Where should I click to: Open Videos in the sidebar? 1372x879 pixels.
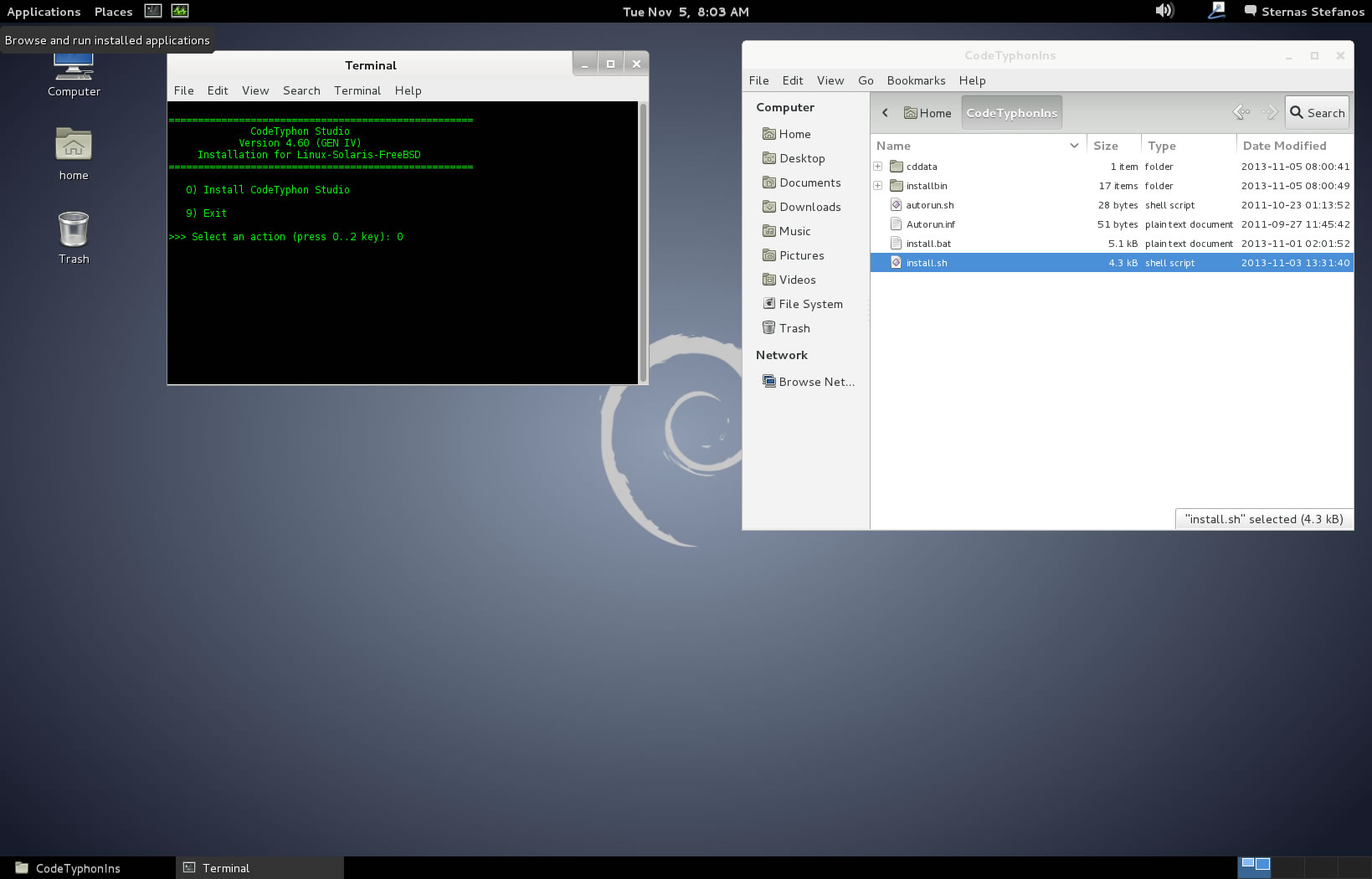(789, 280)
